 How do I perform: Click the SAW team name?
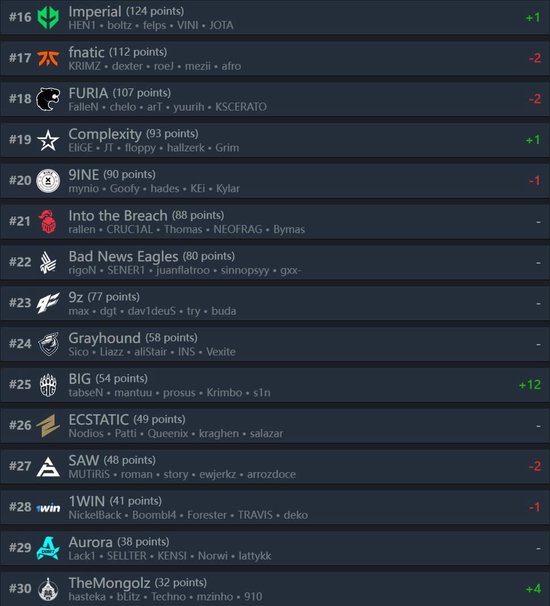[83, 460]
